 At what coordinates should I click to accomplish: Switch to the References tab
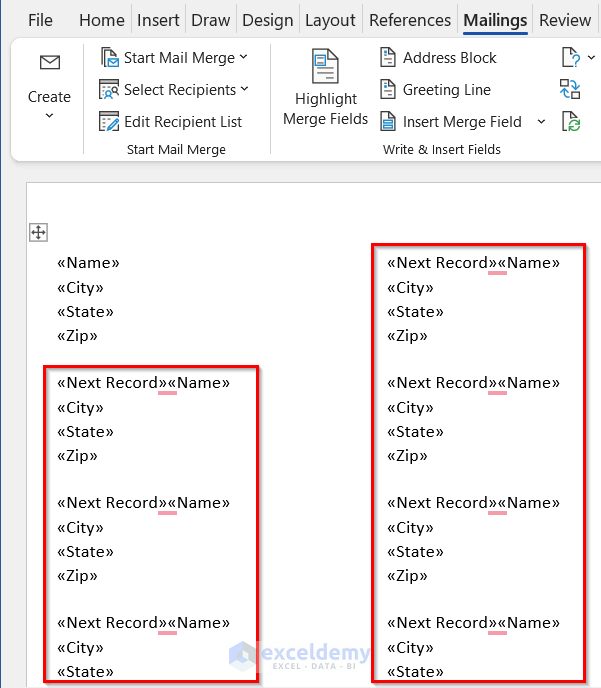click(410, 20)
